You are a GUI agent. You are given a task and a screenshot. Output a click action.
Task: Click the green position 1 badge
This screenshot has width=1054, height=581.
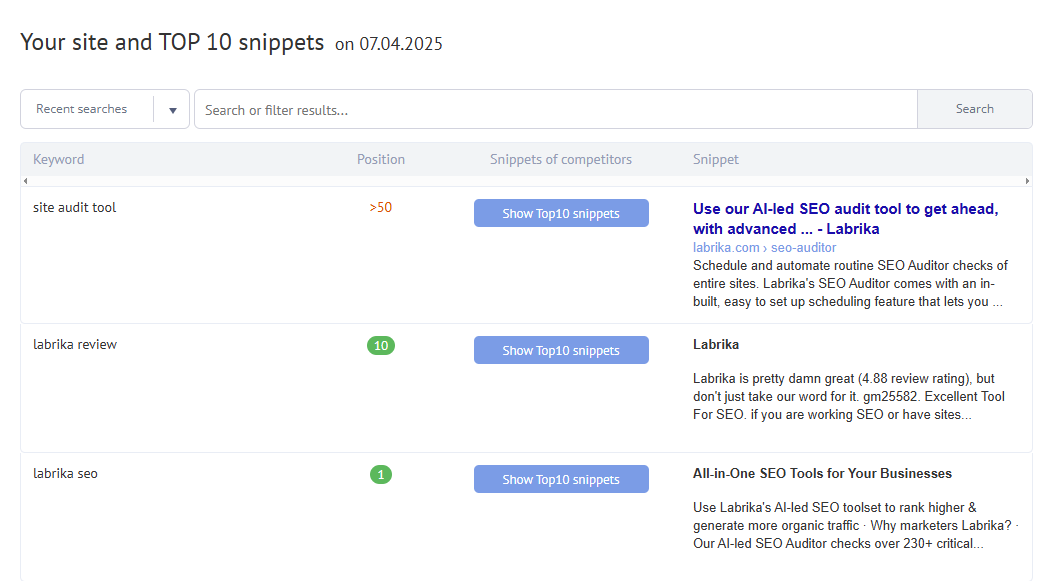pyautogui.click(x=380, y=475)
